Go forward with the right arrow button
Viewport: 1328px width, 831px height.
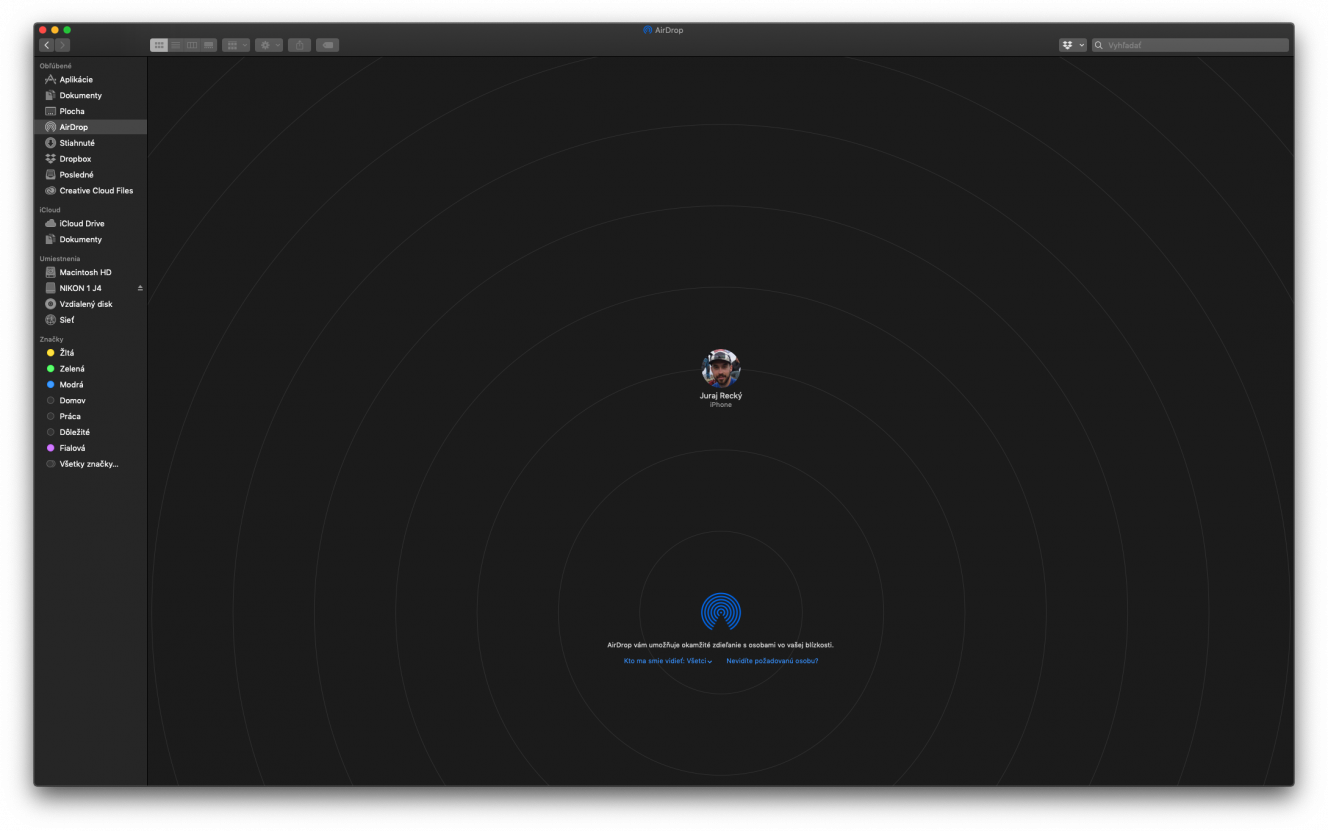pyautogui.click(x=63, y=45)
